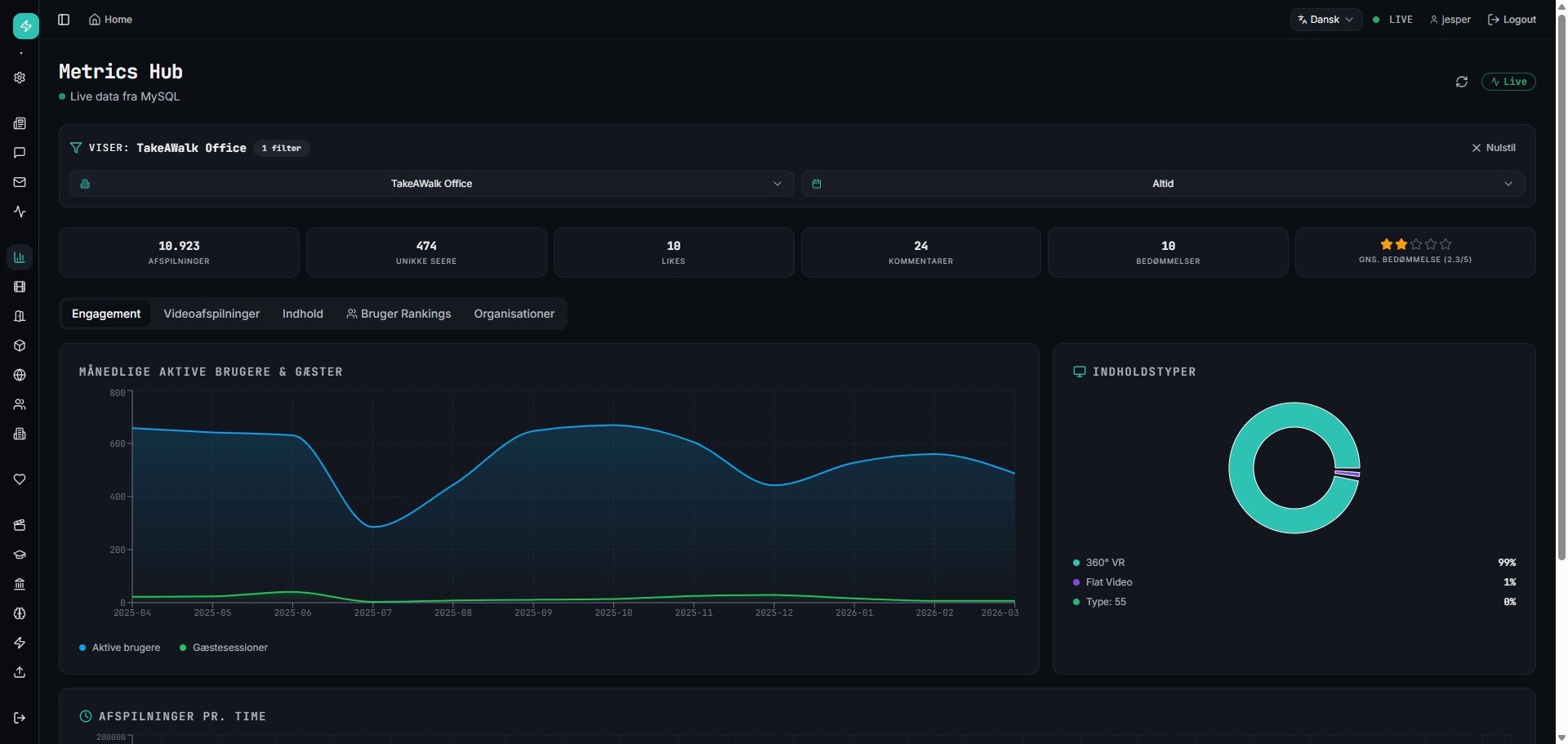Open the globe icon in sidebar
The height and width of the screenshot is (744, 1568).
pyautogui.click(x=20, y=375)
